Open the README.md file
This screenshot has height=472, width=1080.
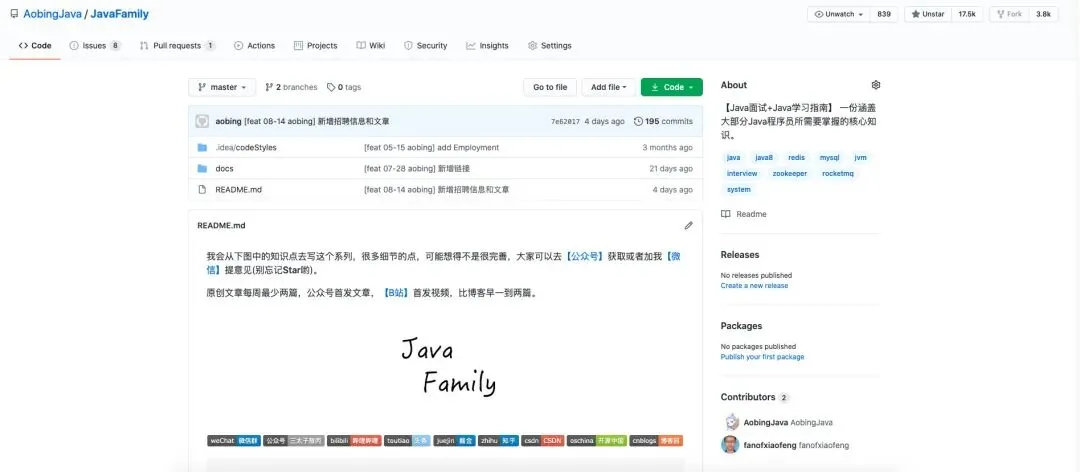point(238,189)
